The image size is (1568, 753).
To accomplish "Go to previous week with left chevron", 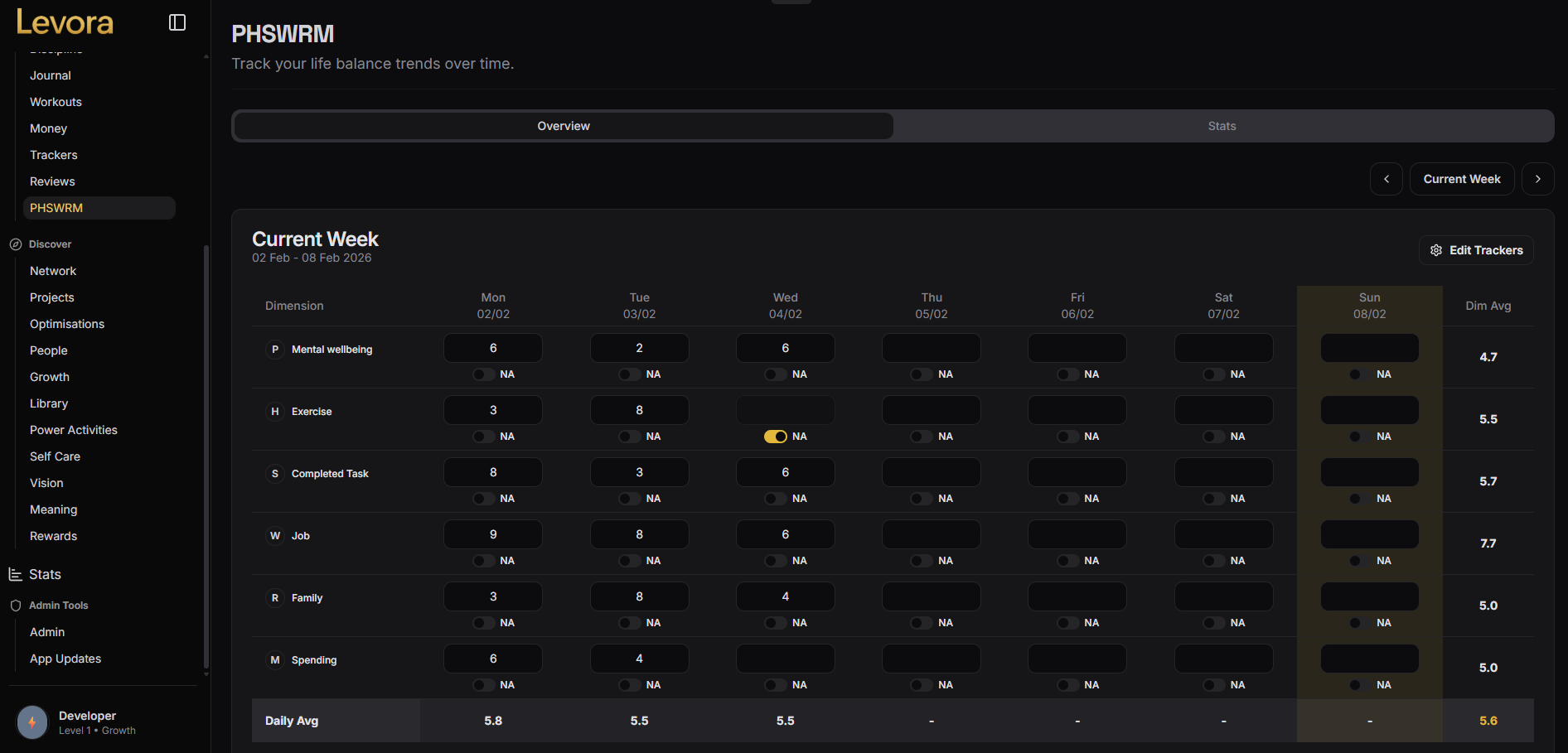I will click(x=1386, y=179).
